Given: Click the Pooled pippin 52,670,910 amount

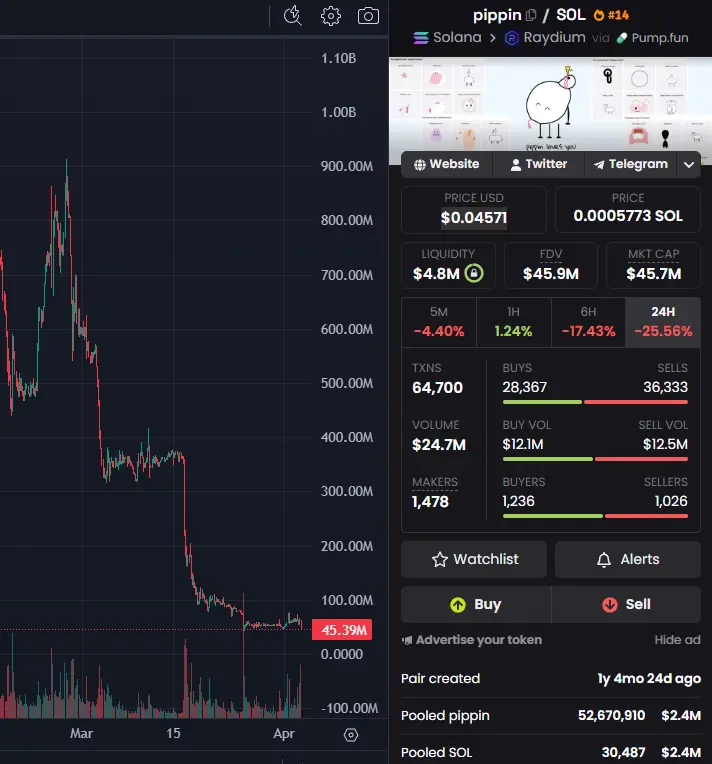Looking at the screenshot, I should (611, 715).
